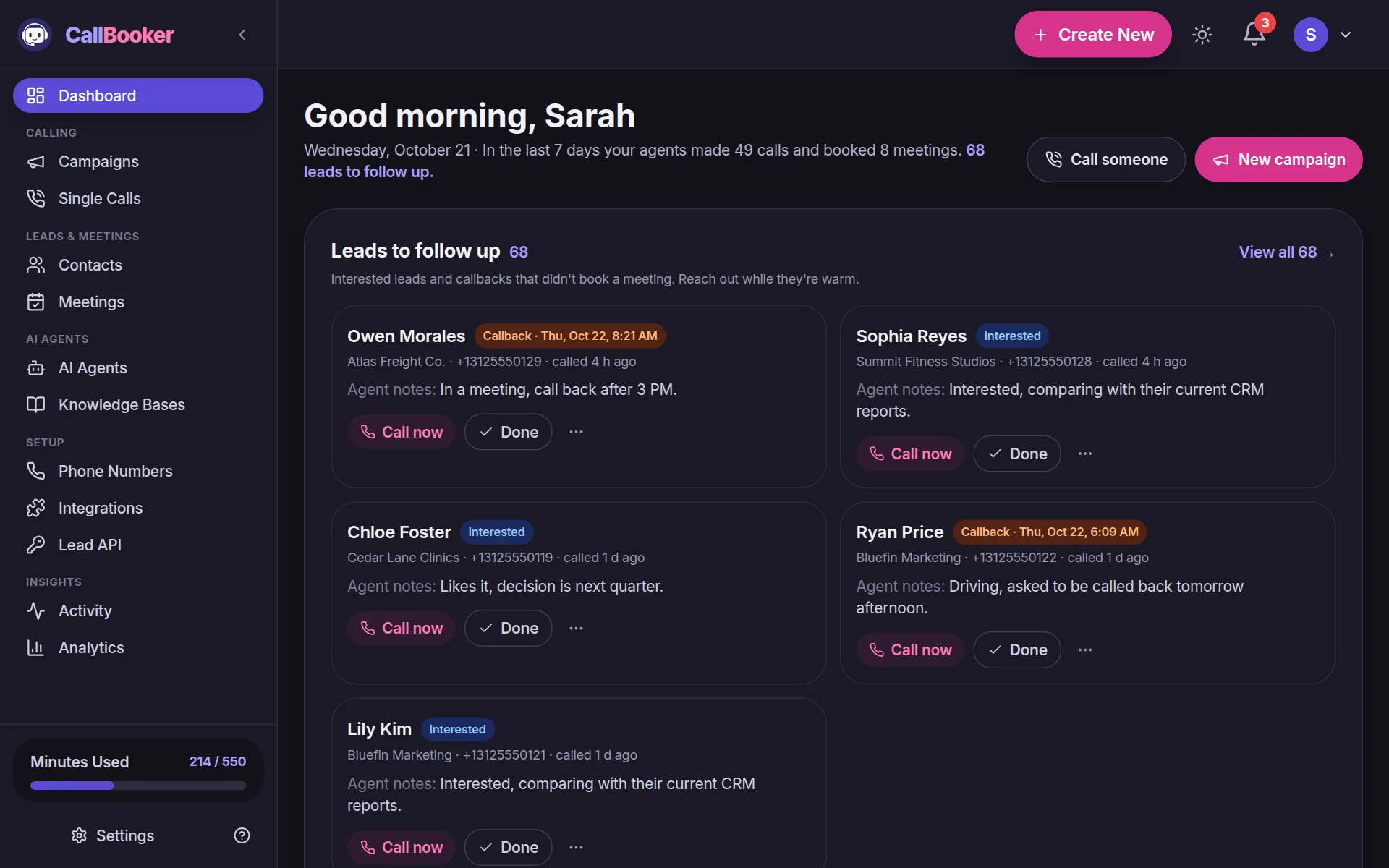Open Phone Numbers handset icon
1389x868 pixels.
35,471
